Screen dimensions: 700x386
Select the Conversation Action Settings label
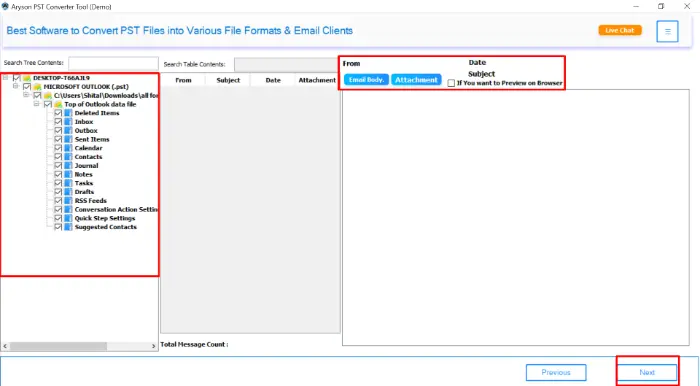pos(116,209)
